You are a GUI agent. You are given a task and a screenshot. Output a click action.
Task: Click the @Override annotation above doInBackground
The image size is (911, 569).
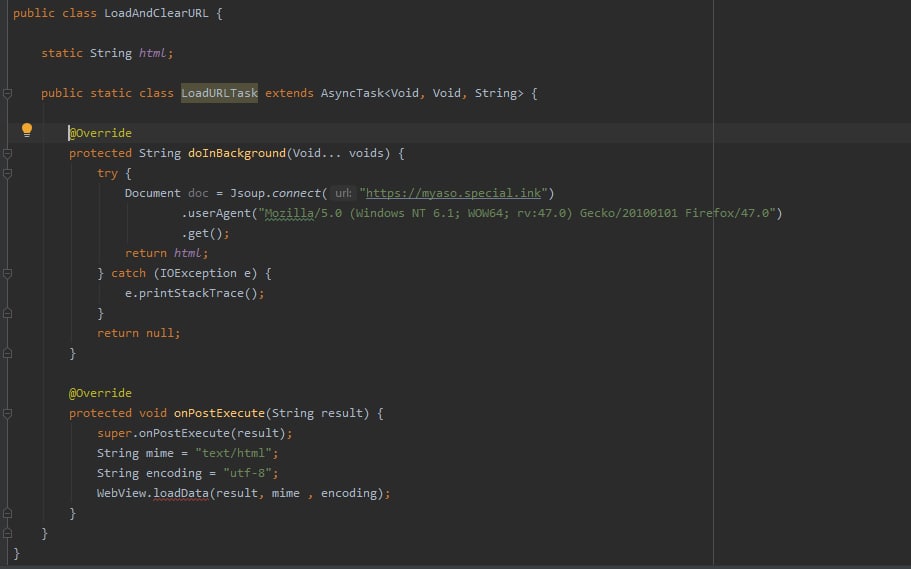[x=100, y=133]
